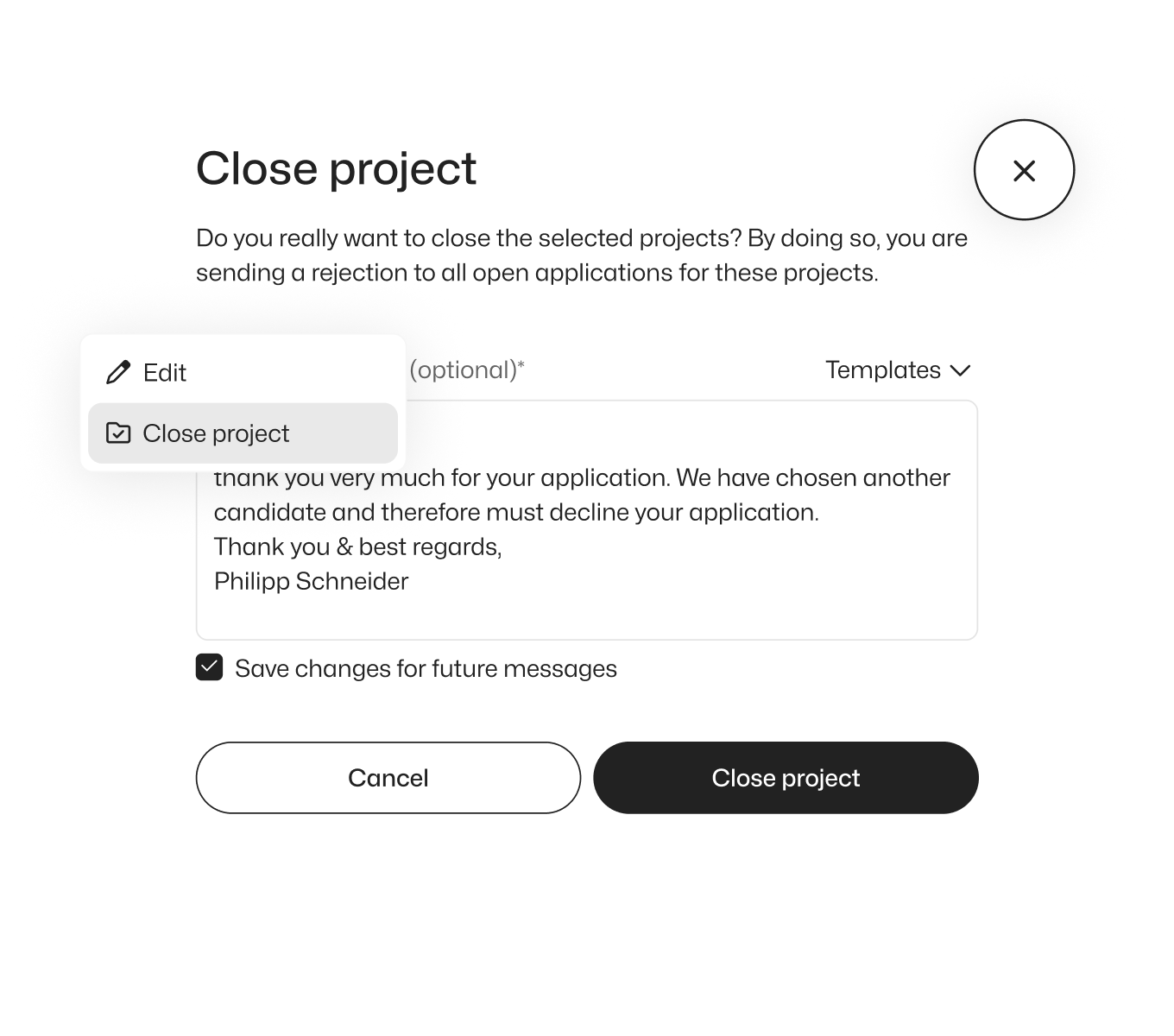Place cursor on the "Thank you & best regards," line

click(x=357, y=547)
